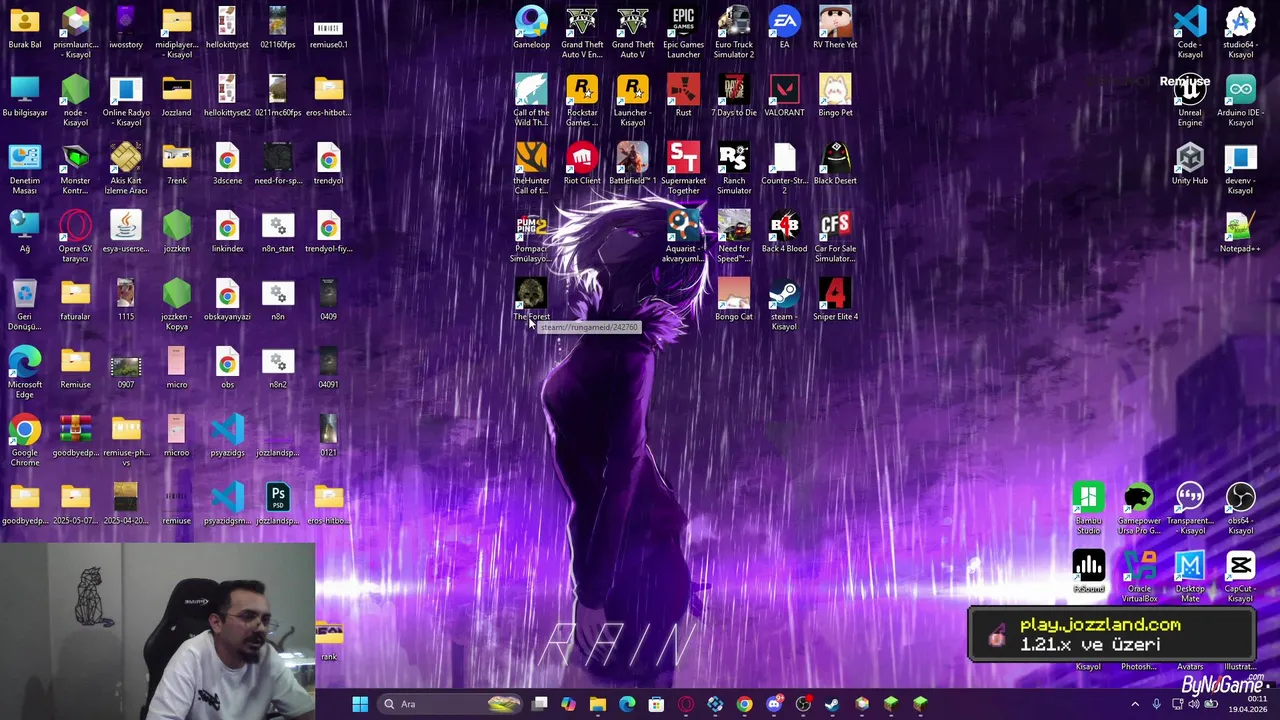The width and height of the screenshot is (1280, 720).
Task: Open Riot Client desktop icon
Action: click(x=582, y=164)
